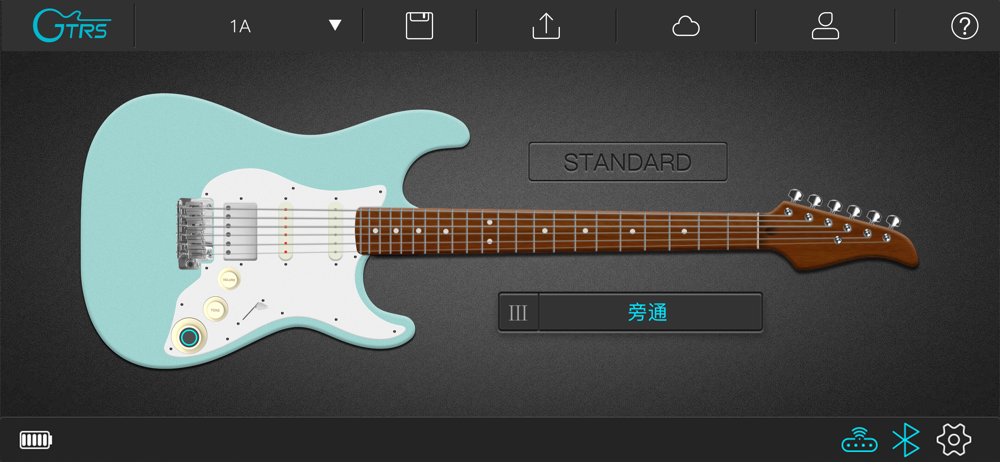Open the STANDARD tuning selector
1000x462 pixels.
628,162
